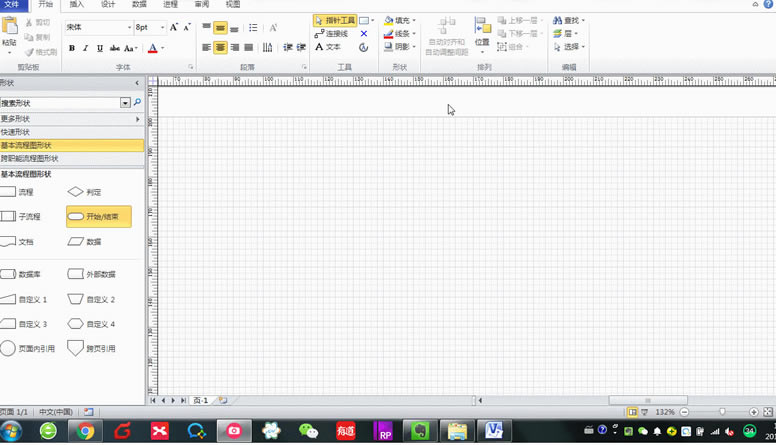This screenshot has height=445, width=776.
Task: Click the Grow Font icon
Action: coord(174,27)
